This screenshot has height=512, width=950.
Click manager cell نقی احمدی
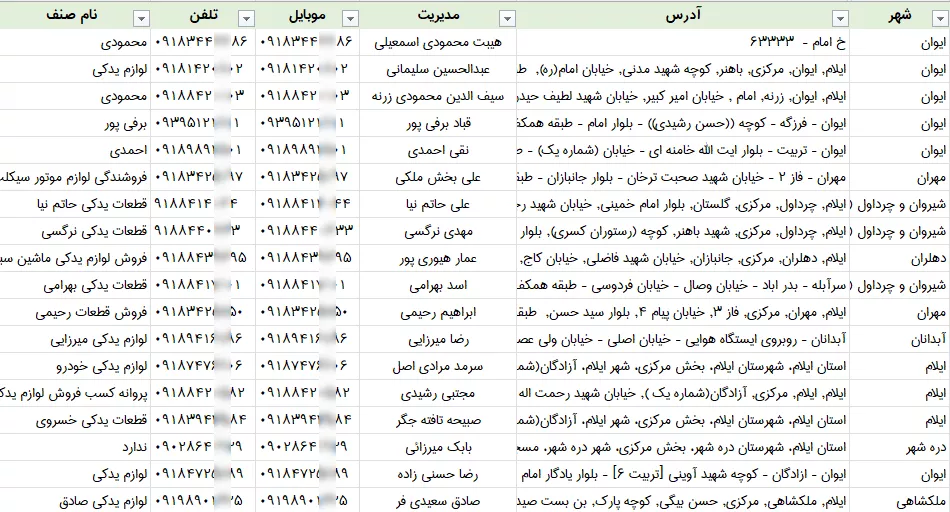point(438,150)
